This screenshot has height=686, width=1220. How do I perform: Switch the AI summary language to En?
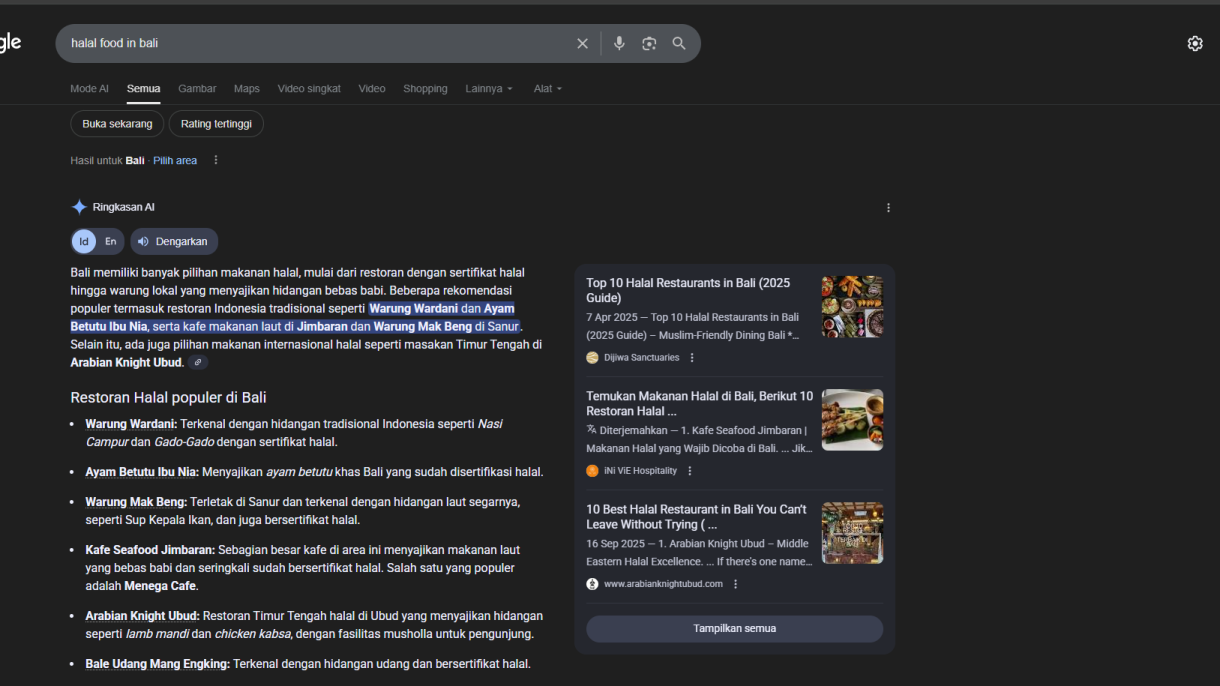[110, 241]
